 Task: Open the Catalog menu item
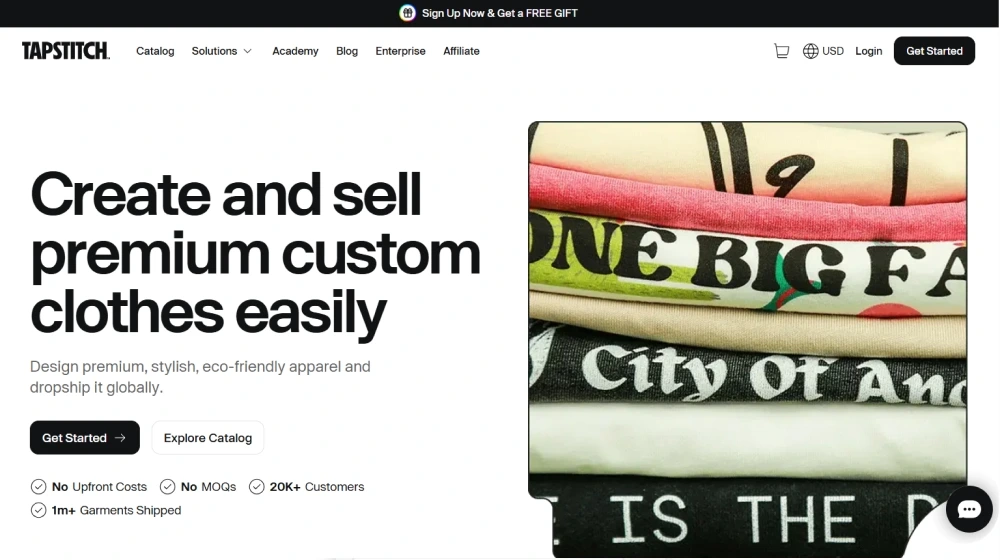(x=155, y=51)
